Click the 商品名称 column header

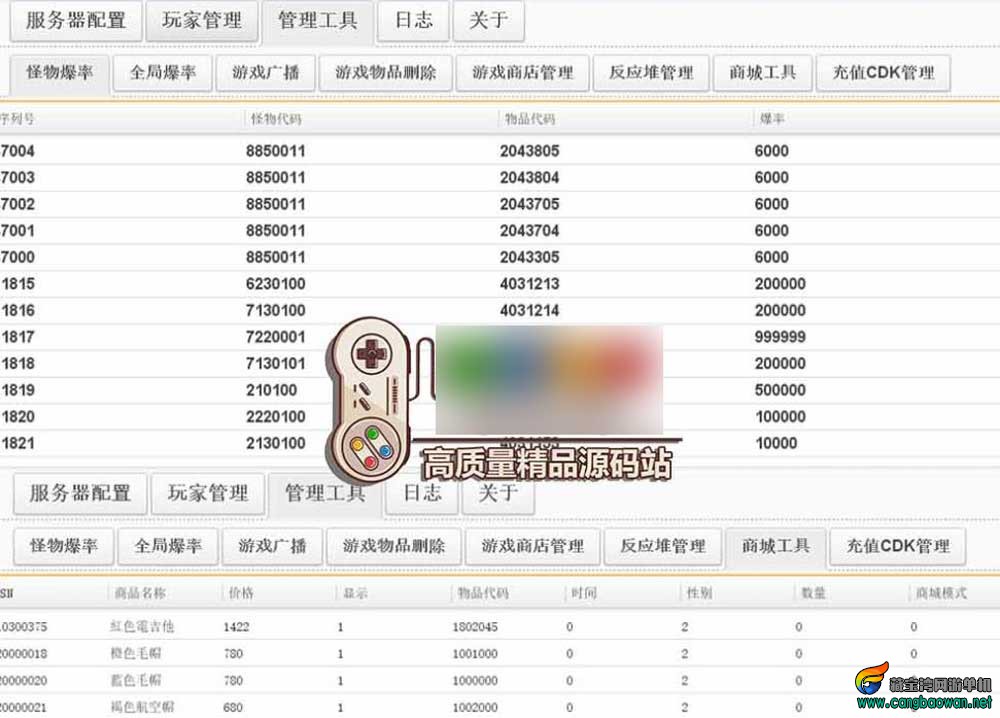pos(140,593)
